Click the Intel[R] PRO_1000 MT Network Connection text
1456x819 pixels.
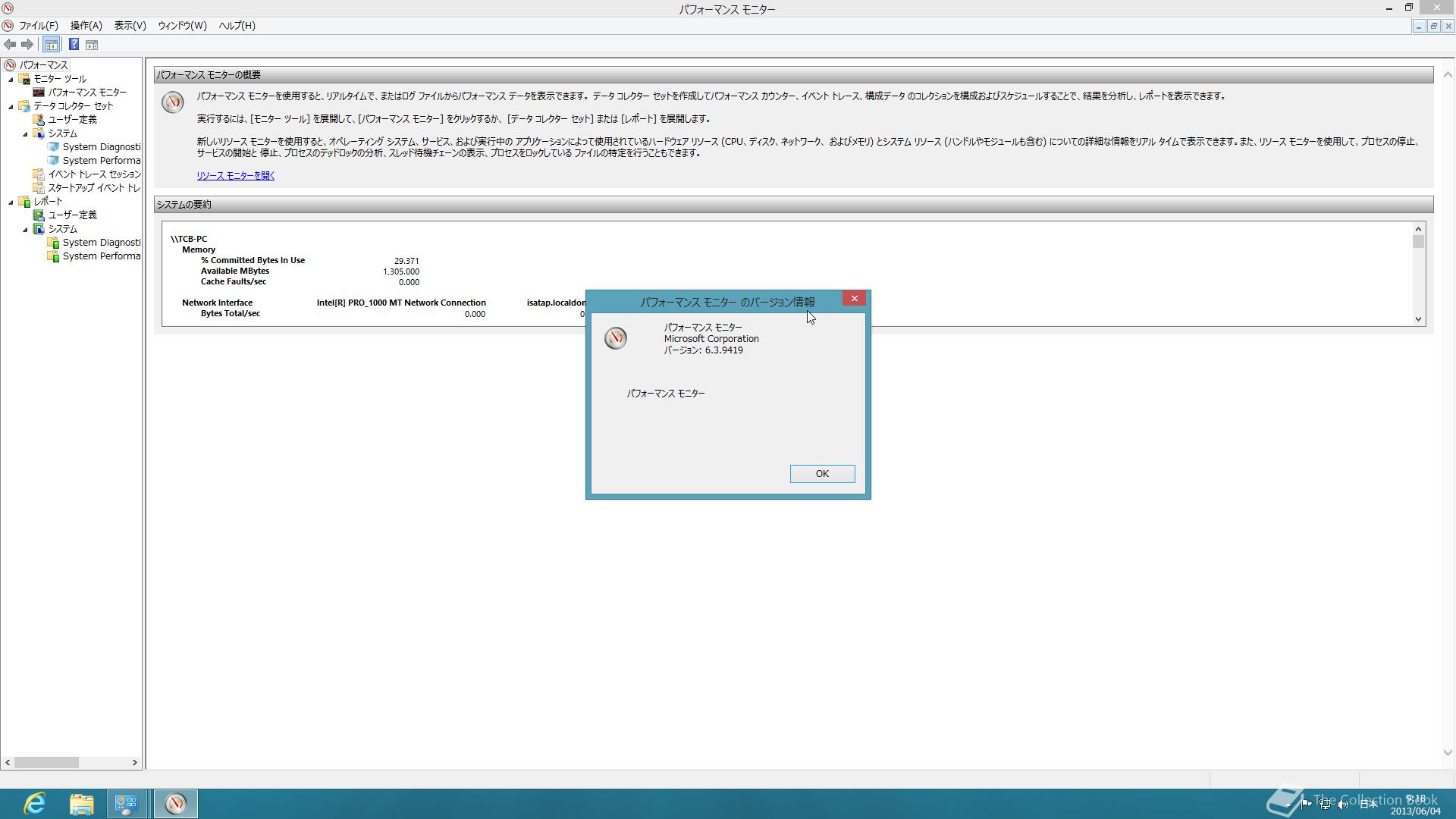pos(401,303)
